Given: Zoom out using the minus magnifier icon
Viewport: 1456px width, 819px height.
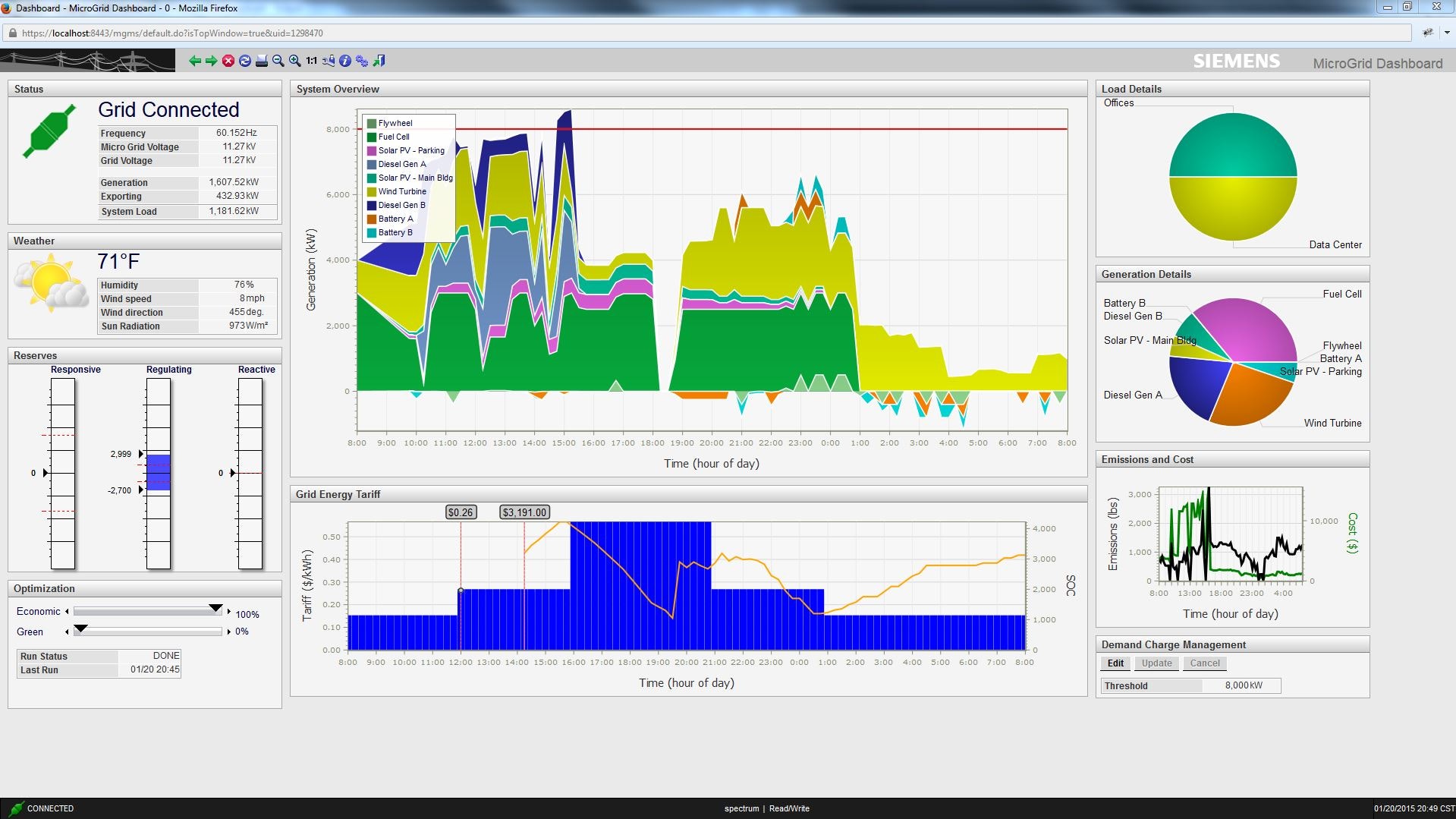Looking at the screenshot, I should point(278,61).
